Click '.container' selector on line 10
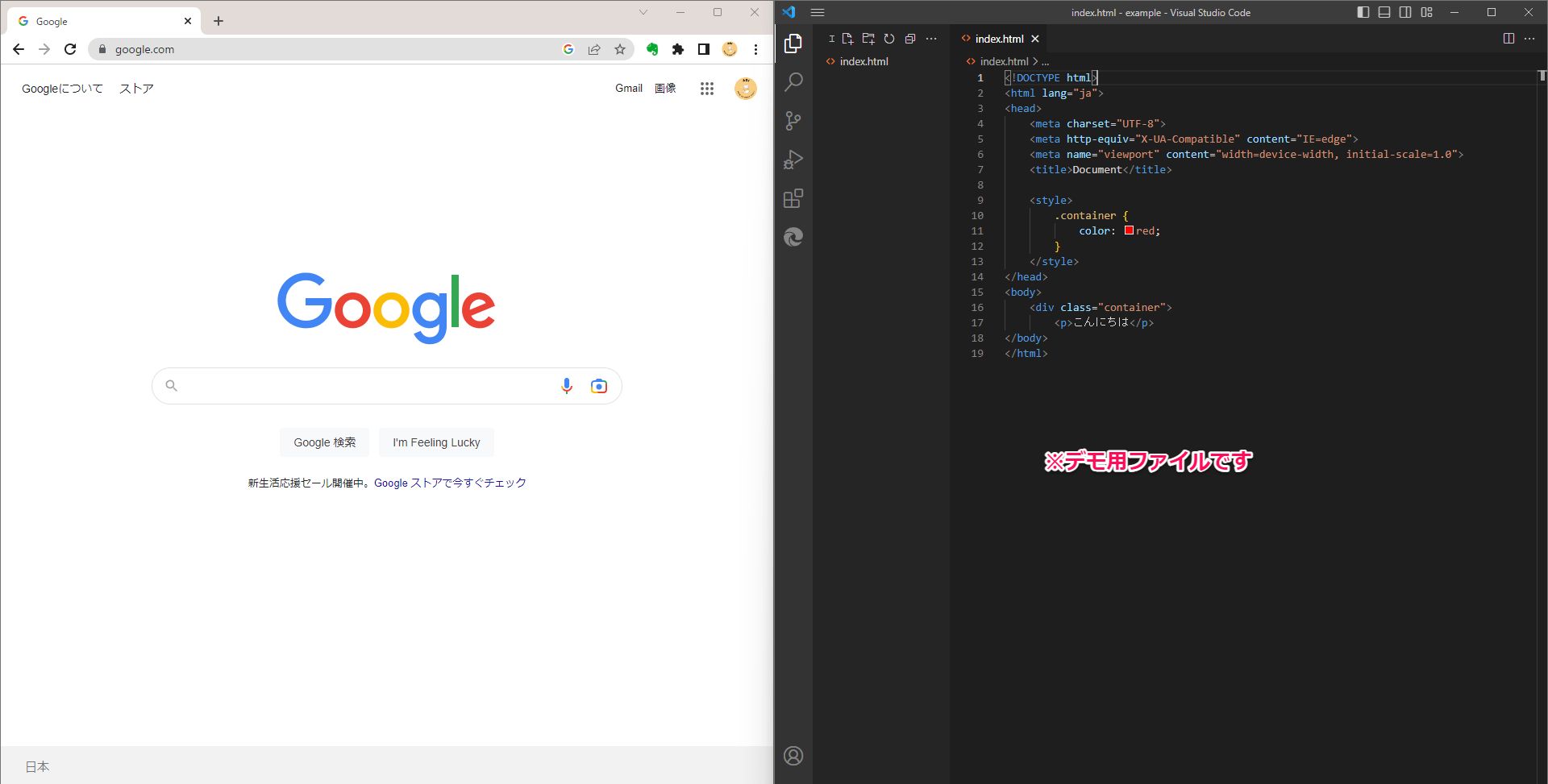 pos(1085,215)
